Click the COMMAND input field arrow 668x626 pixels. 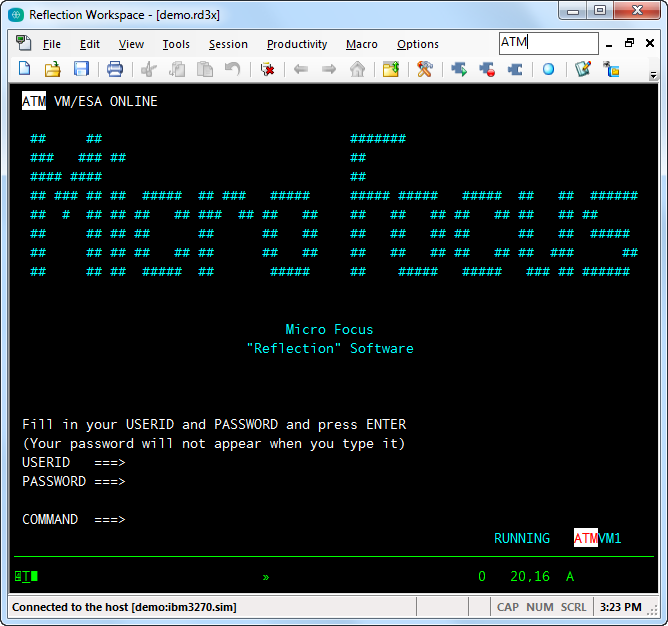point(110,519)
